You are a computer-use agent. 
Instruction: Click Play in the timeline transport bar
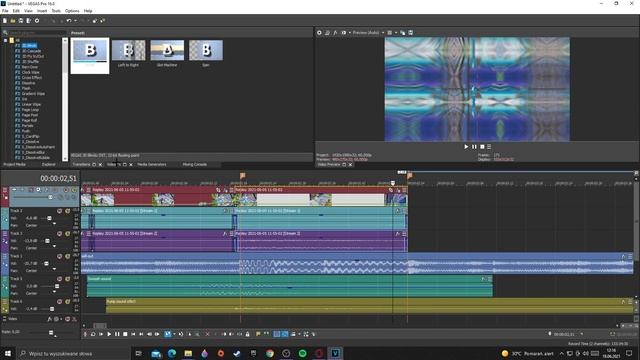(109, 334)
